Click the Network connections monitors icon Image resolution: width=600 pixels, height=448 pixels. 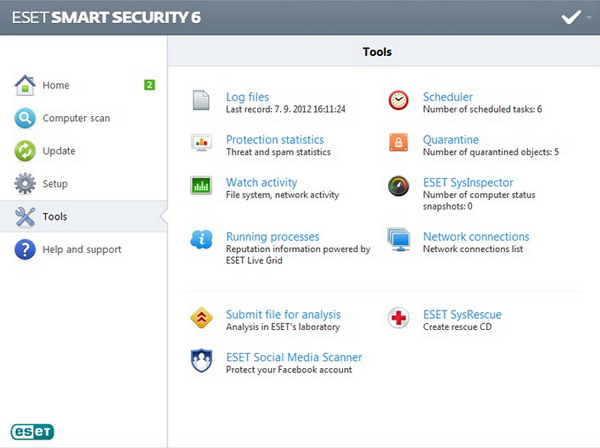[398, 239]
